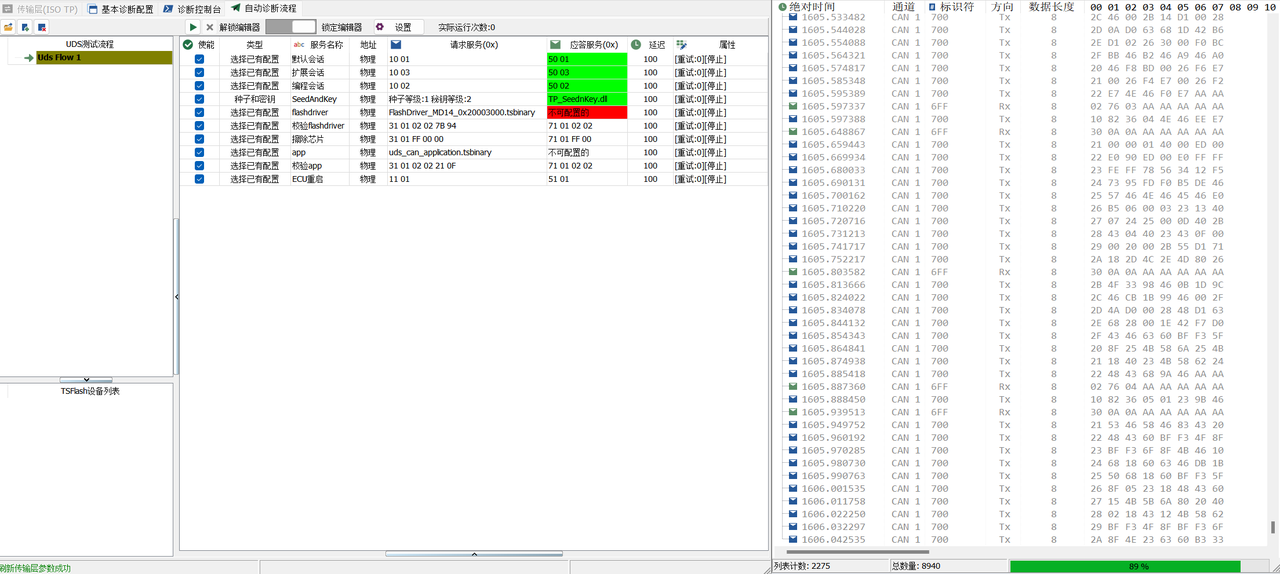Select the TP_SeednKey.dll response cell

[587, 99]
